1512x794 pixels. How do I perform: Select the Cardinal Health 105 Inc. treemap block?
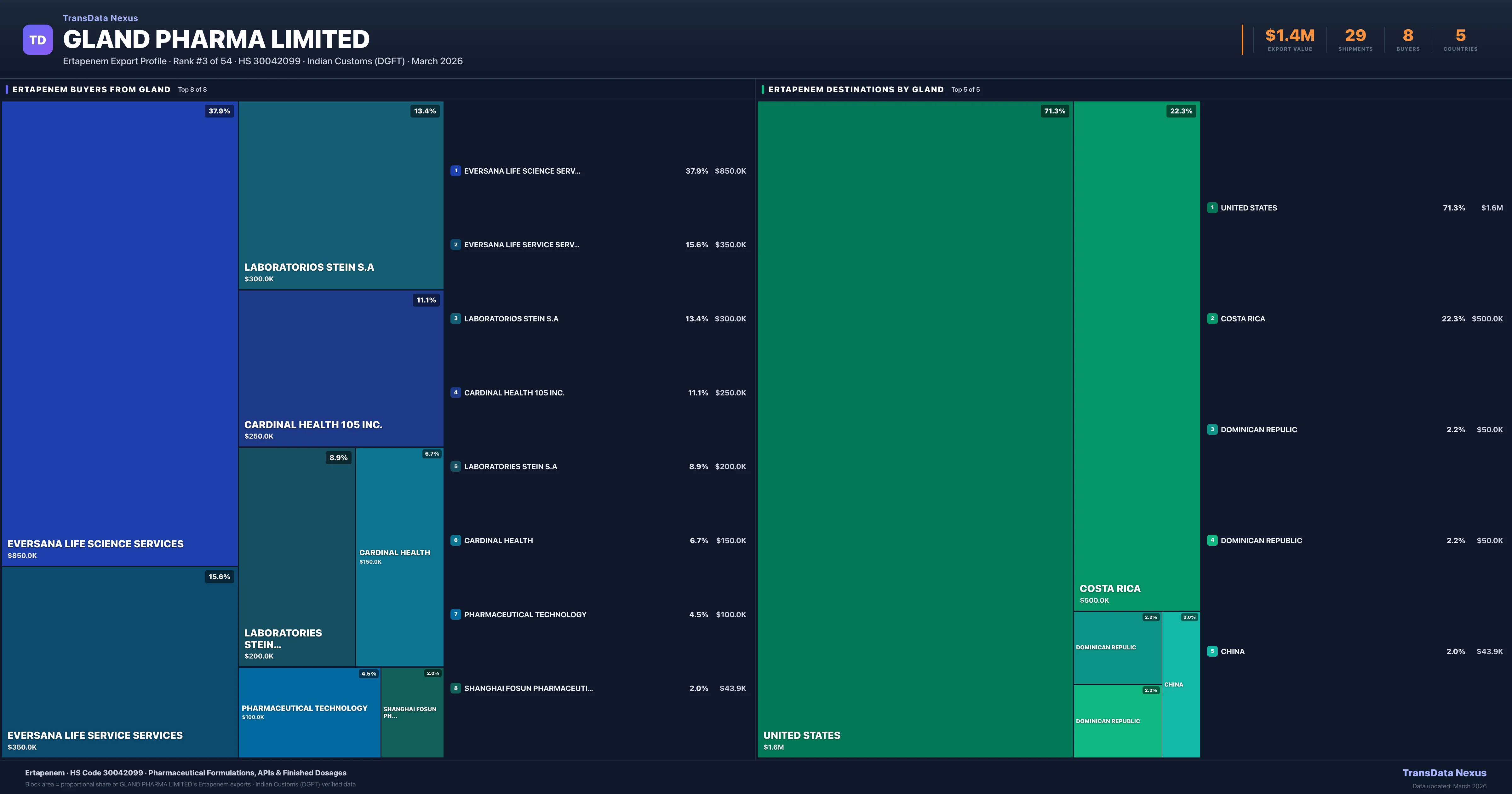pyautogui.click(x=341, y=368)
